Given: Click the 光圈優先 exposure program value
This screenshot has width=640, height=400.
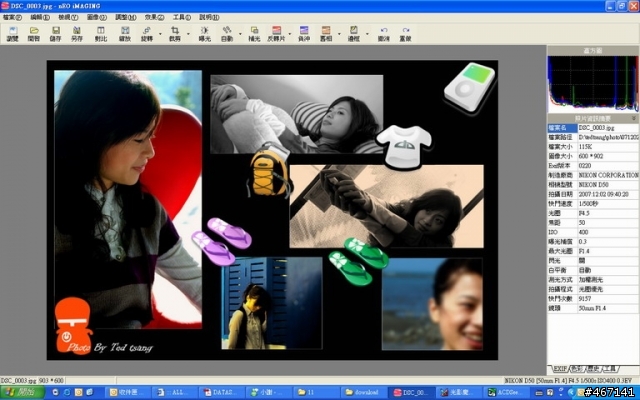Looking at the screenshot, I should (590, 289).
